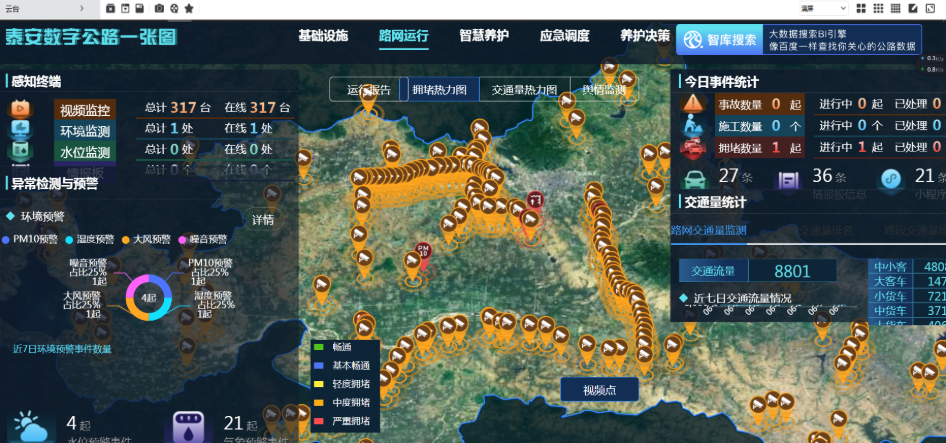Open the 运行报告 map button

pos(369,89)
